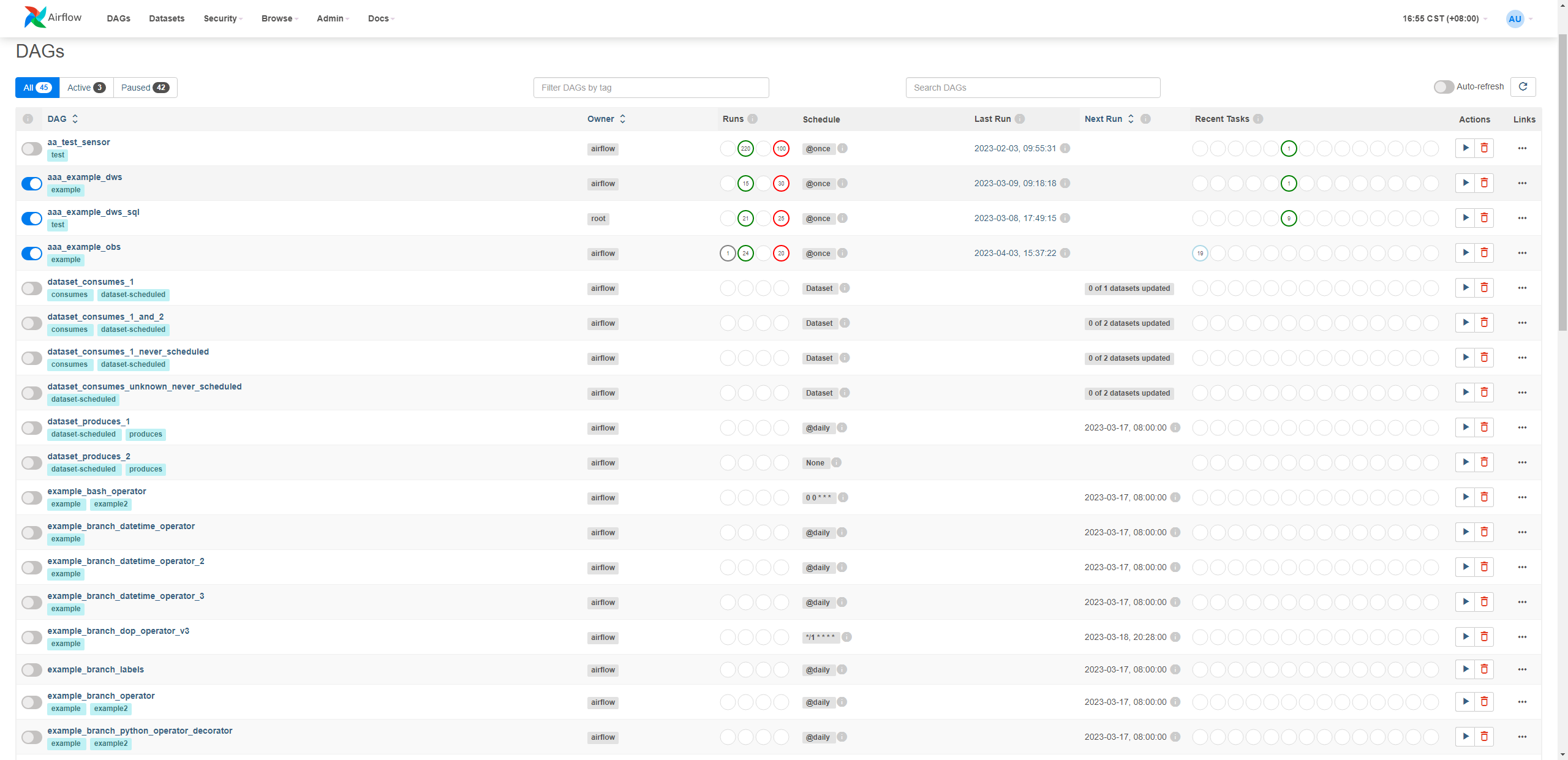Delete the aa_test_sensor DAG trash icon
The height and width of the screenshot is (760, 1568).
coord(1484,148)
